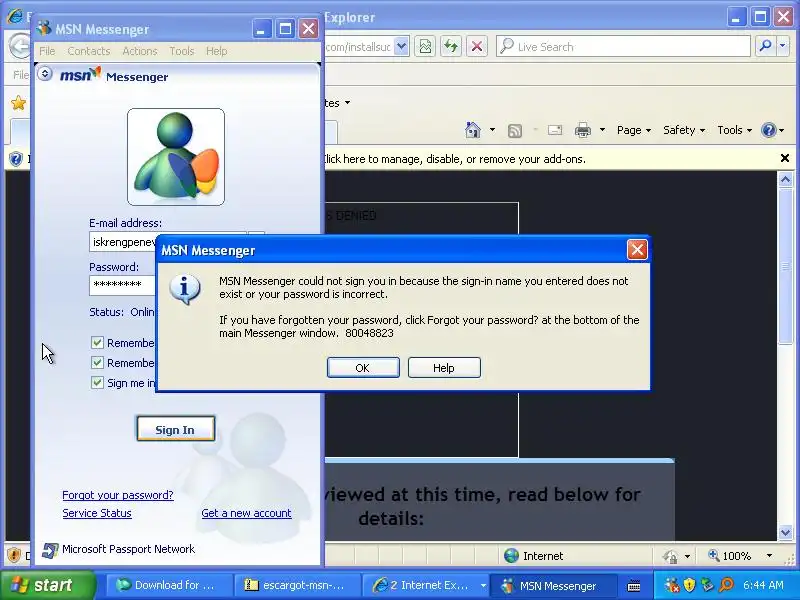Click the magnifier icon in system tray
Screen dimensions: 800x600
[x=726, y=585]
